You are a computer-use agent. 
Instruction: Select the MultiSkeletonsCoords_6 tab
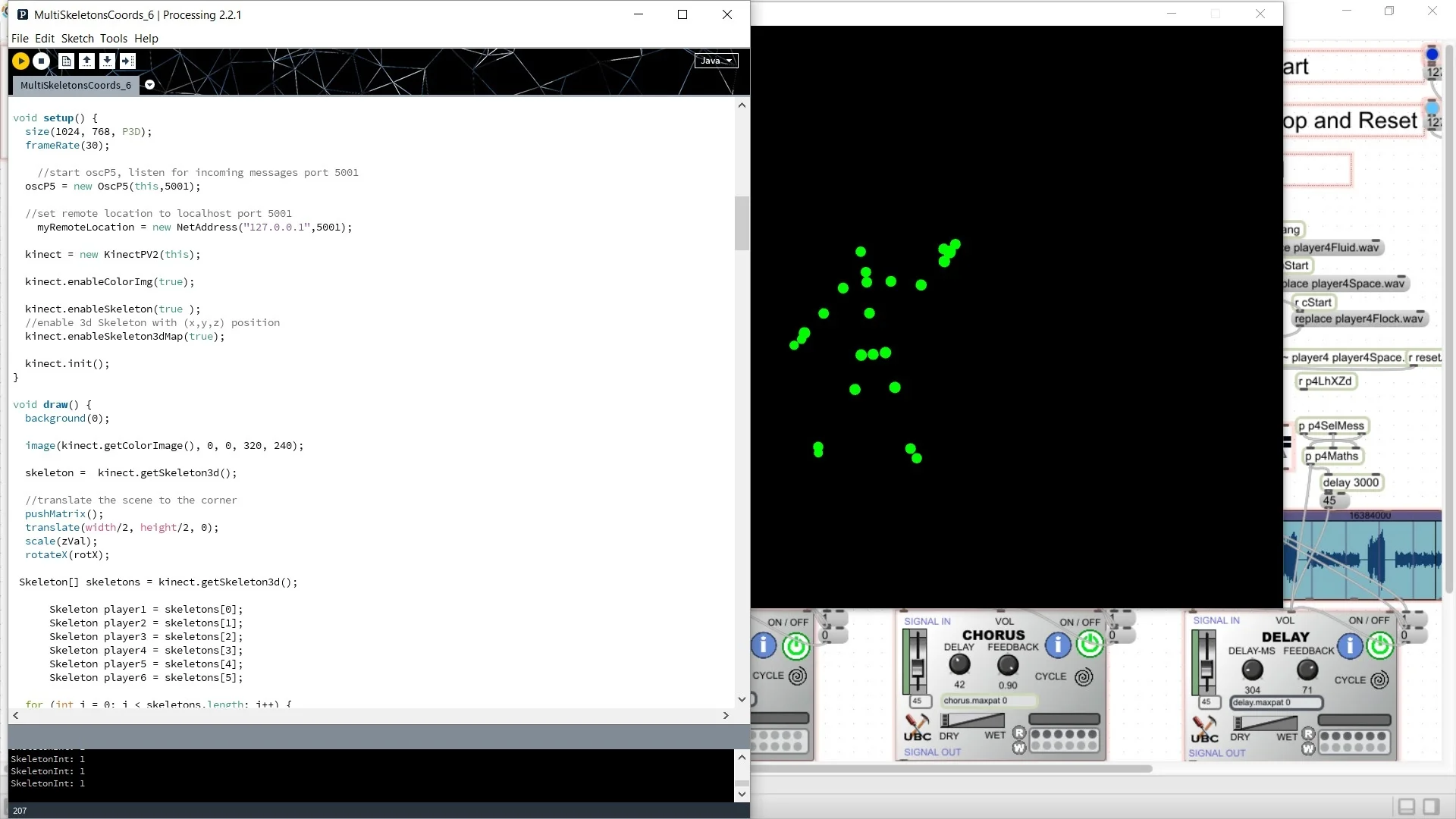(74, 86)
